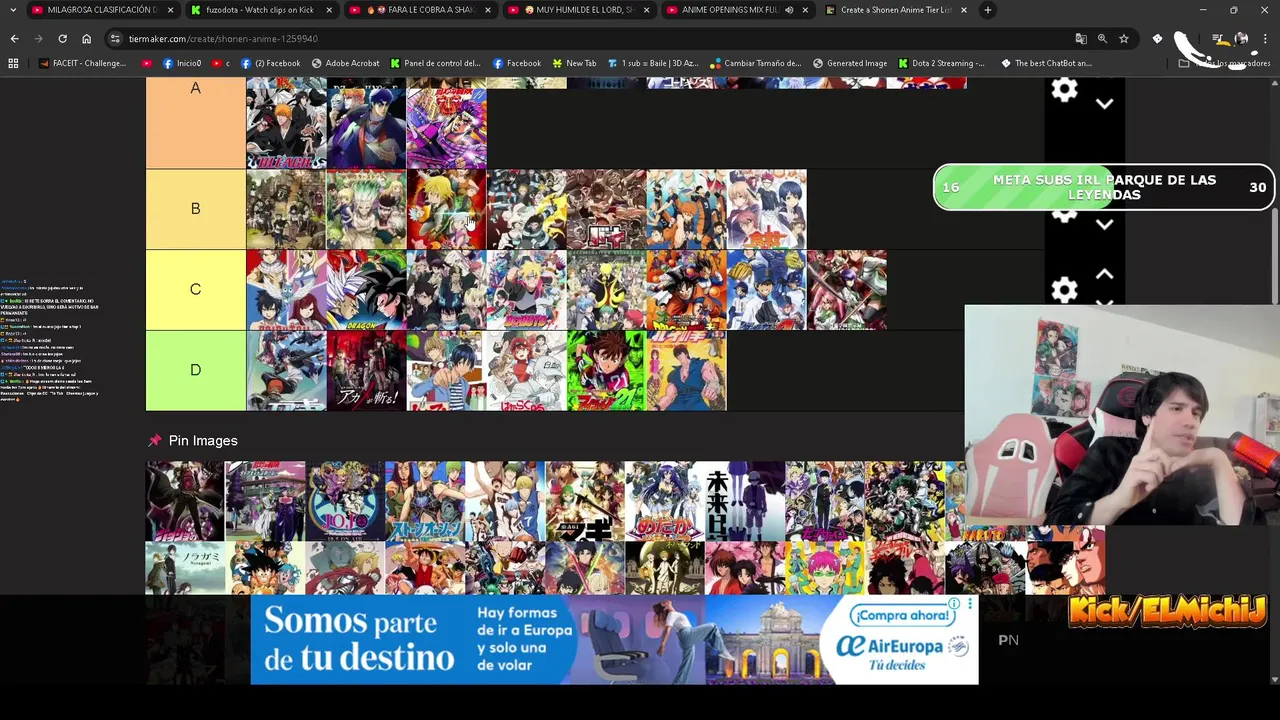Move tier B row down with chevron
Viewport: 1280px width, 720px height.
pos(1104,225)
